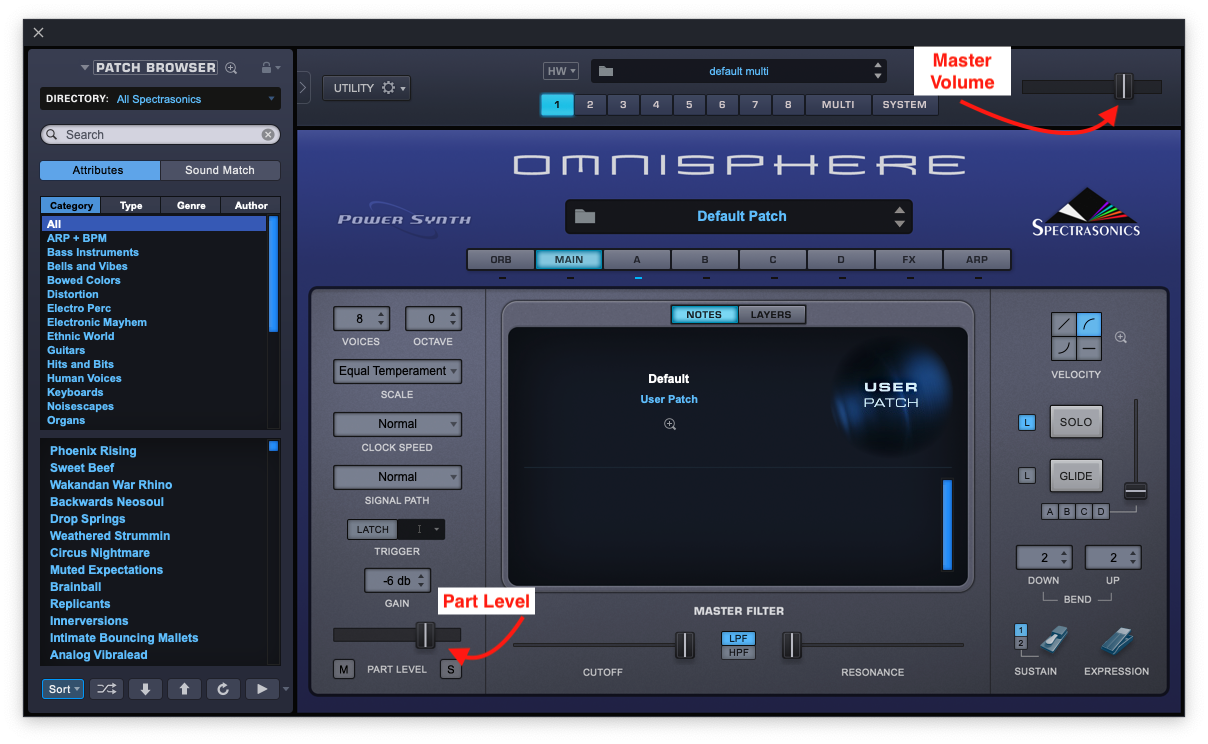The width and height of the screenshot is (1208, 744).
Task: Click the Shuffle patches icon
Action: [106, 689]
